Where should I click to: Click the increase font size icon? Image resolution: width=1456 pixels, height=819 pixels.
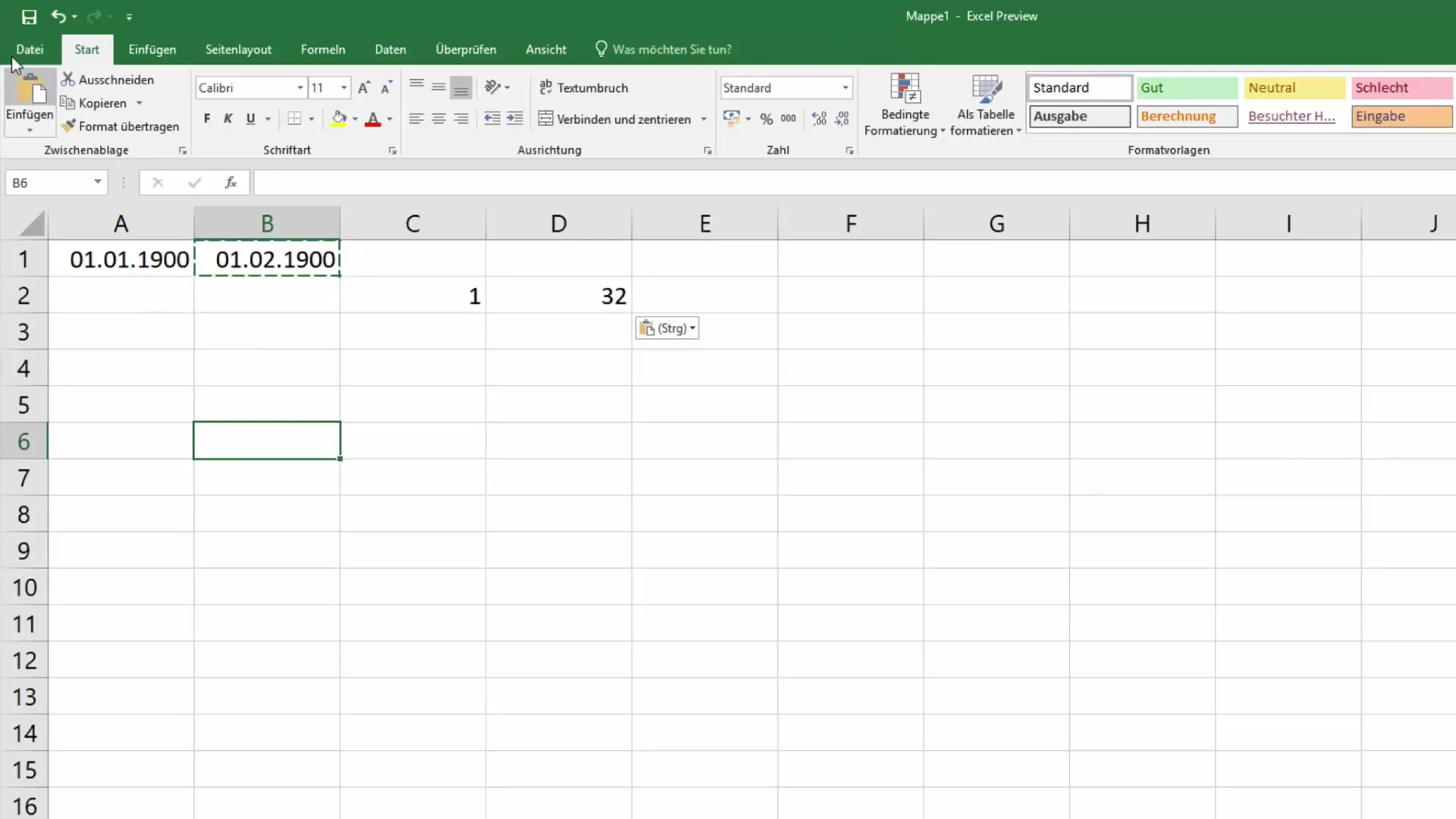[364, 88]
